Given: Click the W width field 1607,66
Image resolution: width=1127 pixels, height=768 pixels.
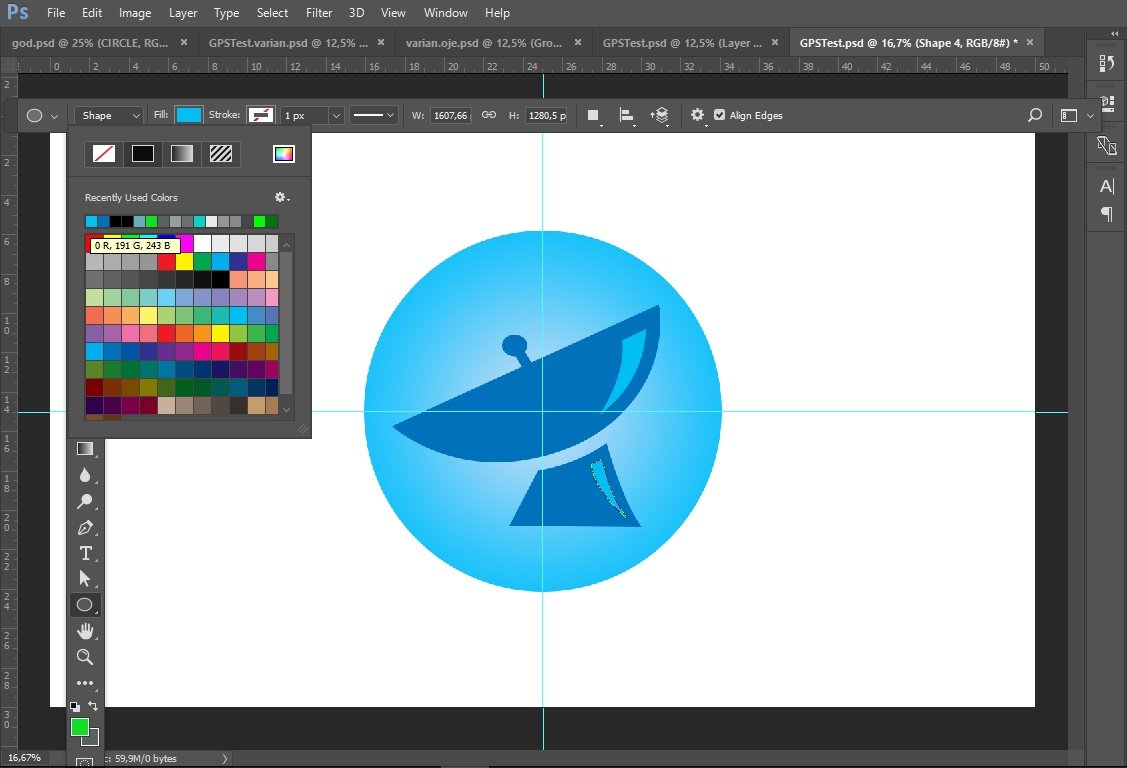Looking at the screenshot, I should tap(450, 115).
